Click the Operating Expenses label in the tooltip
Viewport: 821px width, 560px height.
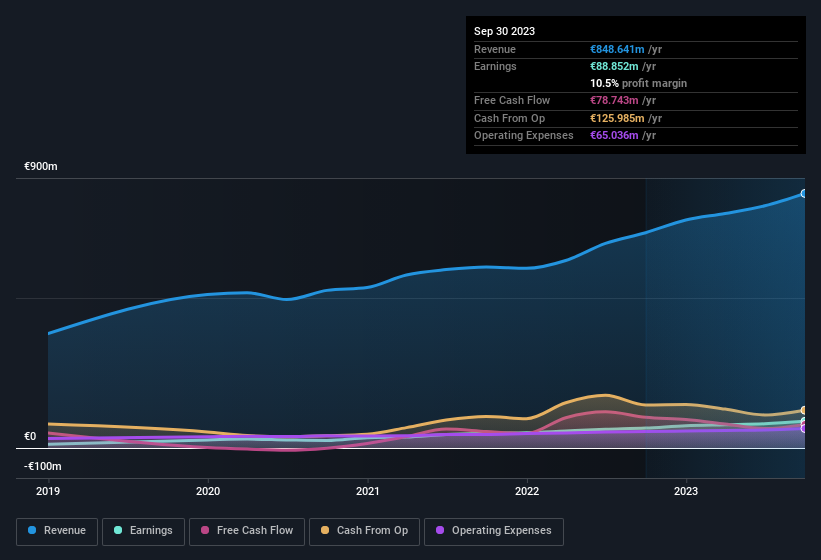(x=524, y=136)
